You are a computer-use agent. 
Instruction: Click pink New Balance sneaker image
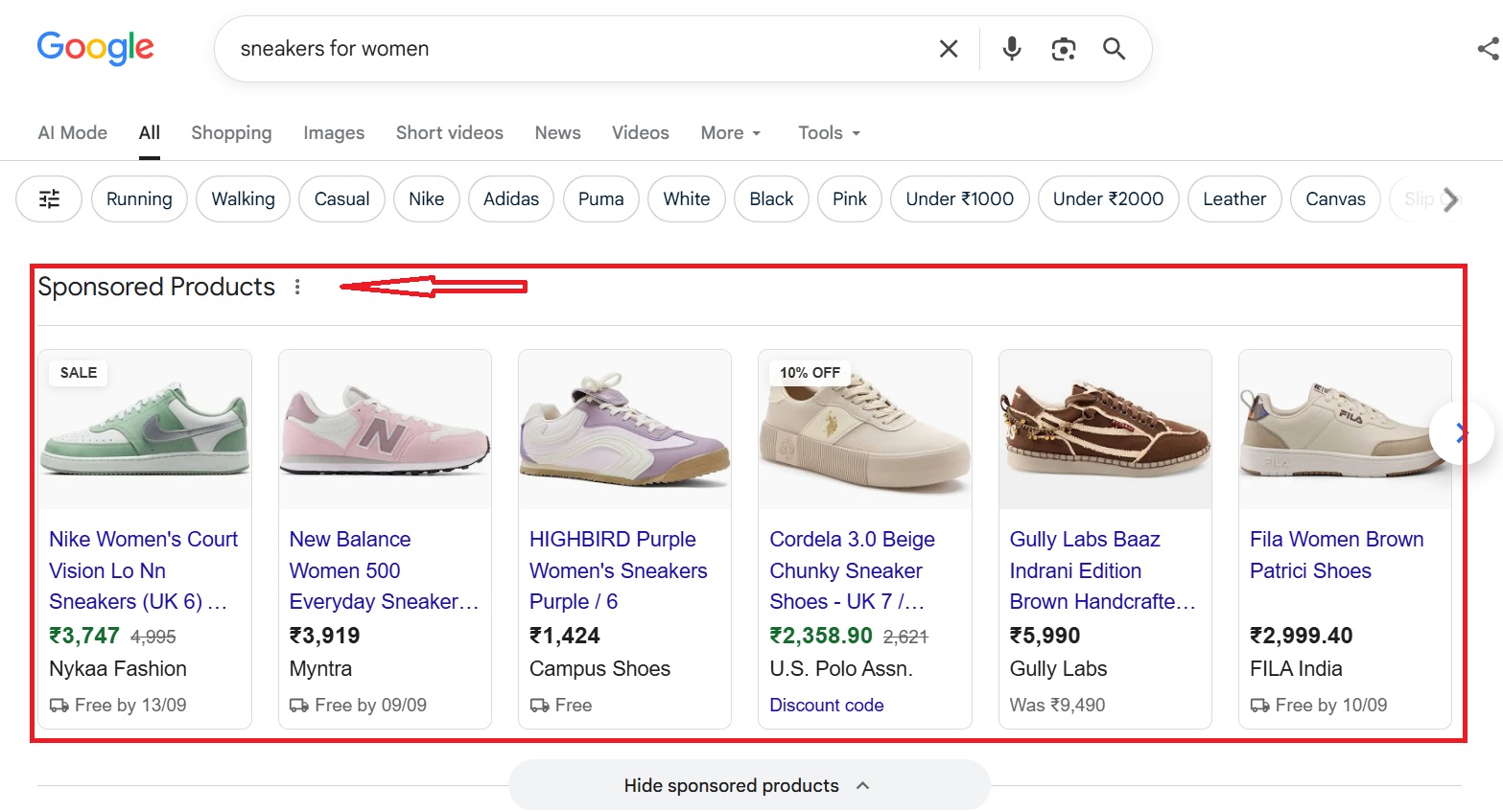pos(385,429)
